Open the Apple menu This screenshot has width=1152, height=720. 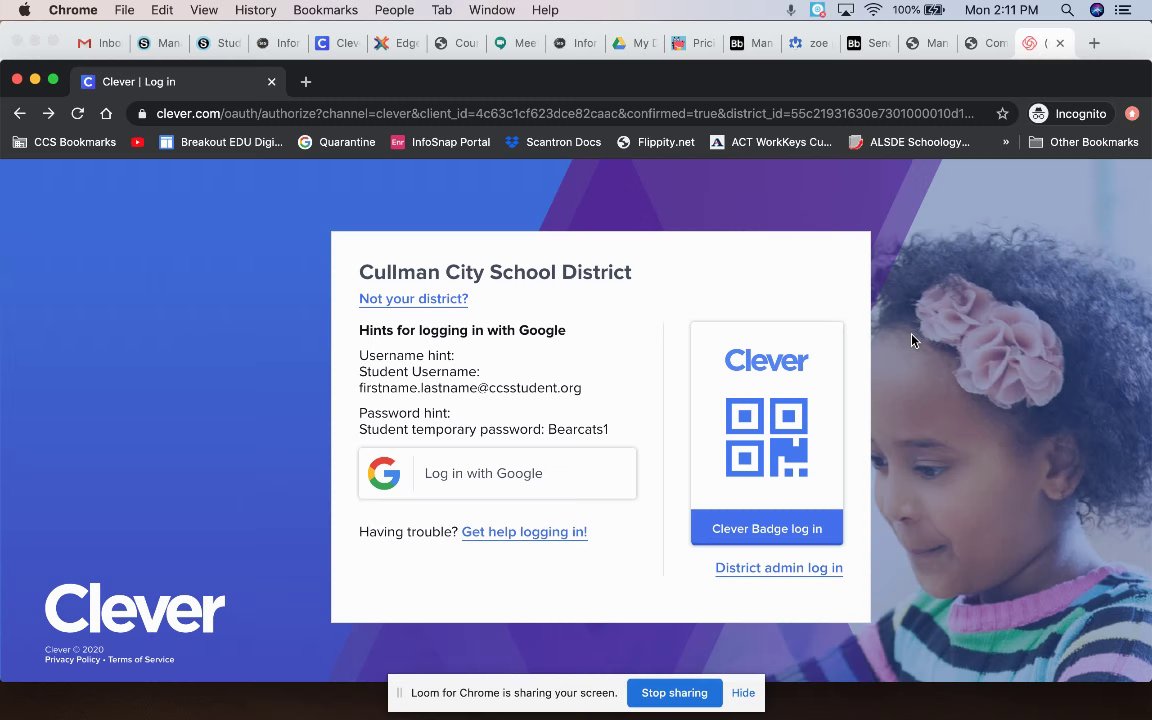coord(24,10)
